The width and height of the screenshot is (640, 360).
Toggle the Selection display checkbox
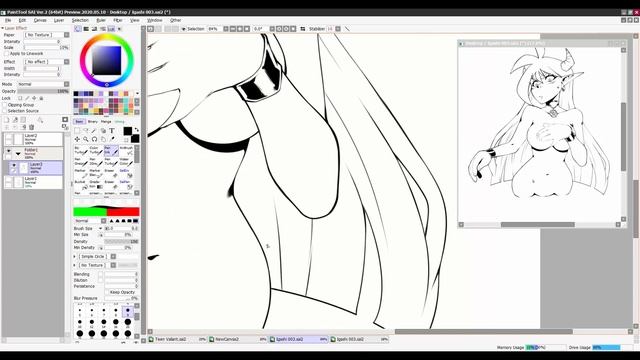184,29
